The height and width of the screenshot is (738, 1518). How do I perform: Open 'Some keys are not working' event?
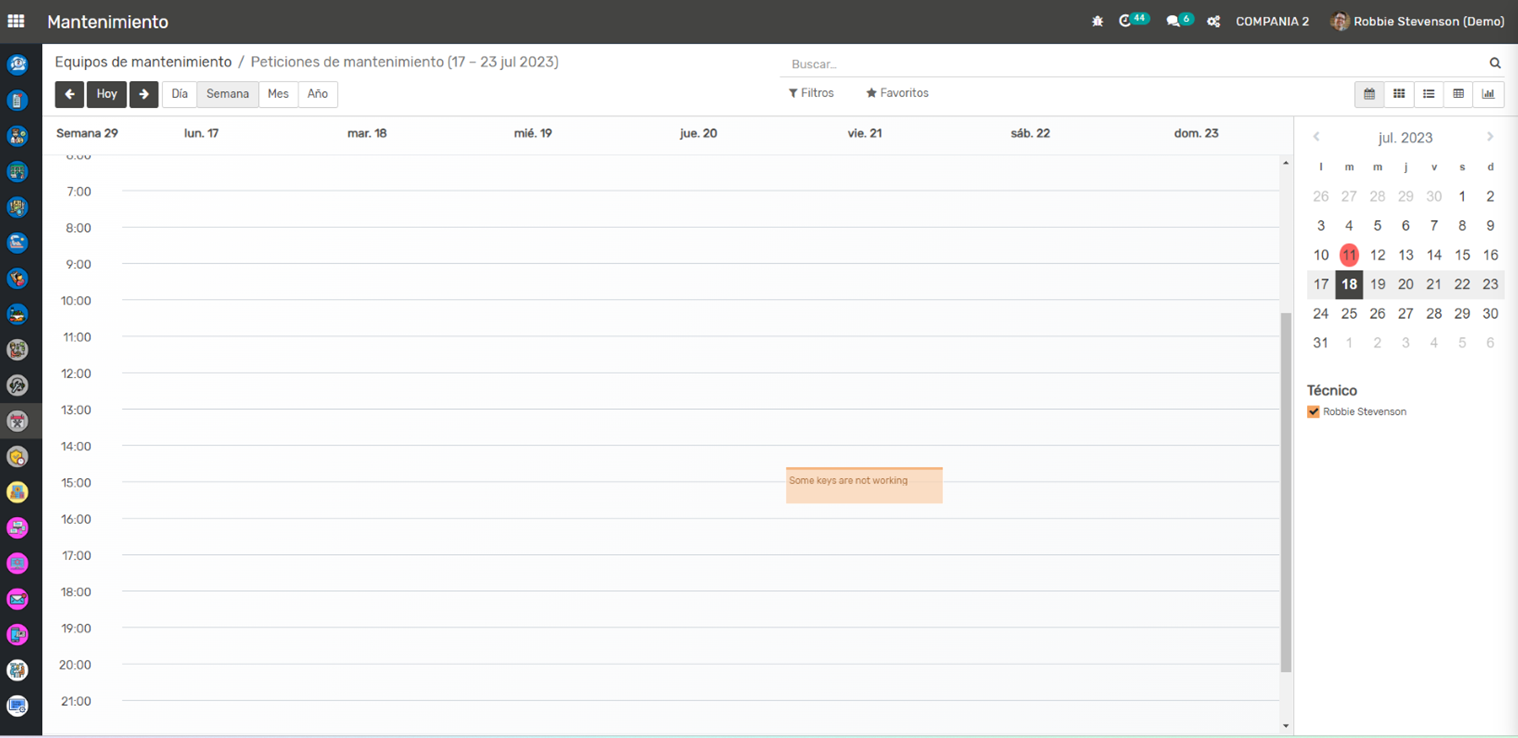pyautogui.click(x=864, y=485)
